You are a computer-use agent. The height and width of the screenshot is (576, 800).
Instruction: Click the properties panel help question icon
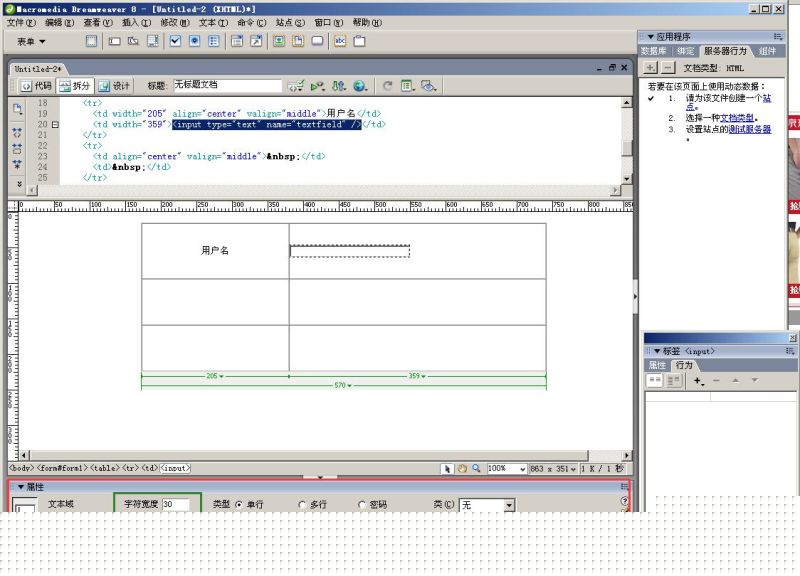coord(624,501)
